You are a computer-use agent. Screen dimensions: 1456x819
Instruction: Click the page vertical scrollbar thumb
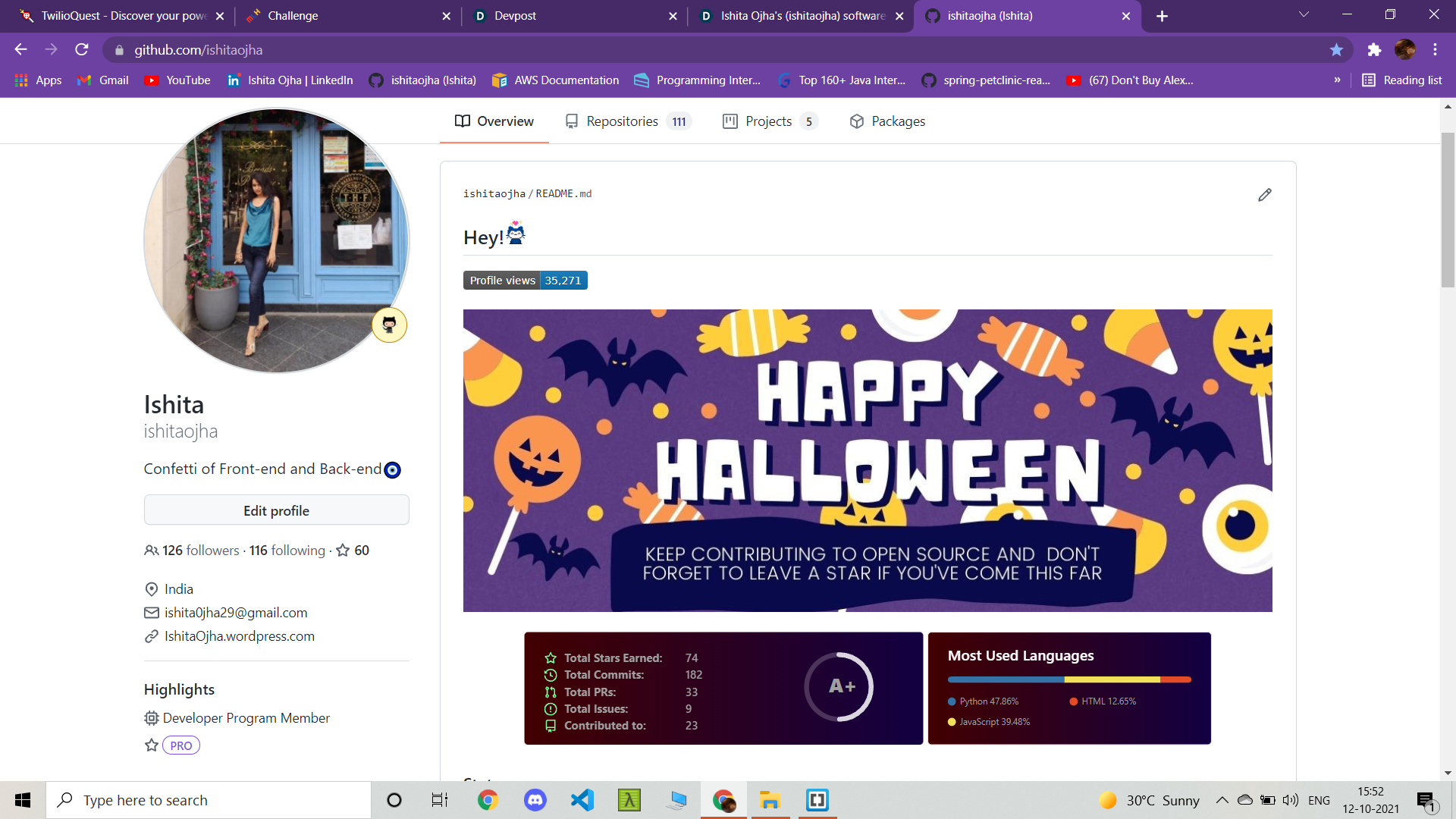coord(1448,210)
